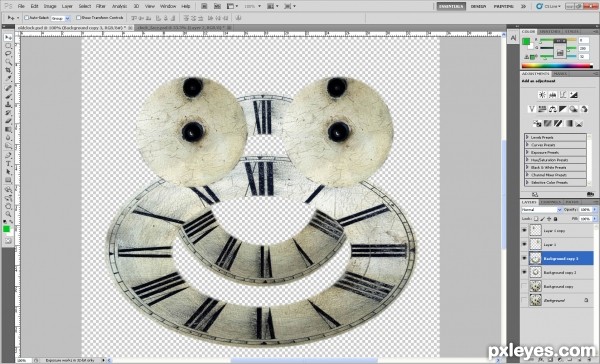Screen dimensions: 600x364
Task: Click the Channel Mixer adjustment icon
Action: [584, 109]
